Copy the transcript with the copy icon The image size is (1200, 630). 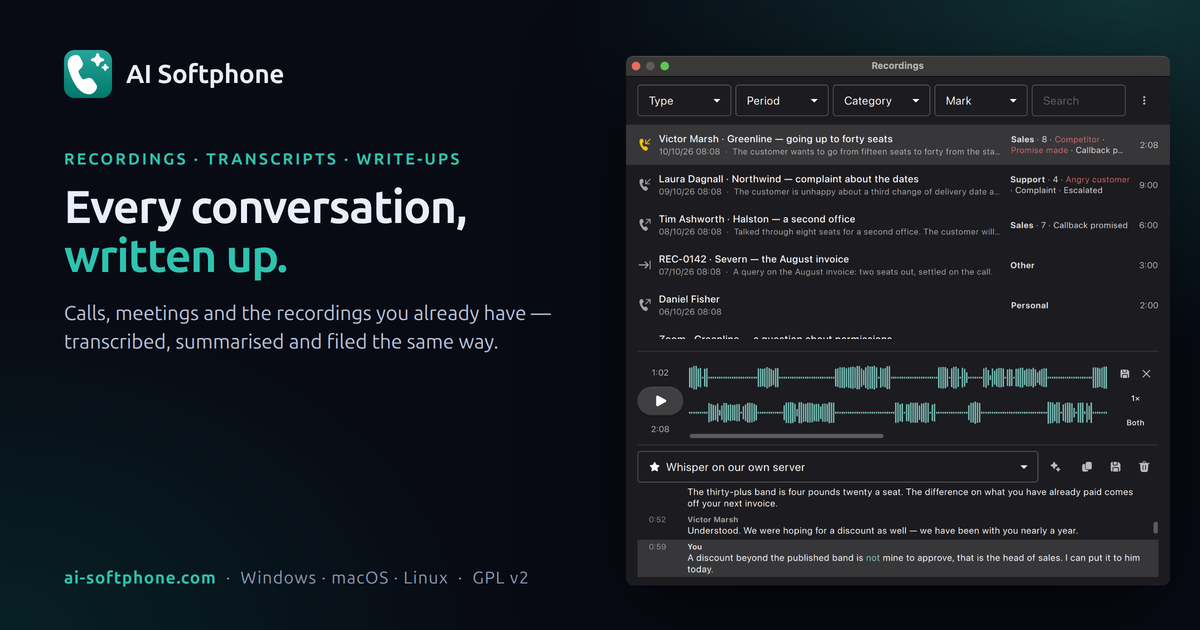[x=1086, y=467]
